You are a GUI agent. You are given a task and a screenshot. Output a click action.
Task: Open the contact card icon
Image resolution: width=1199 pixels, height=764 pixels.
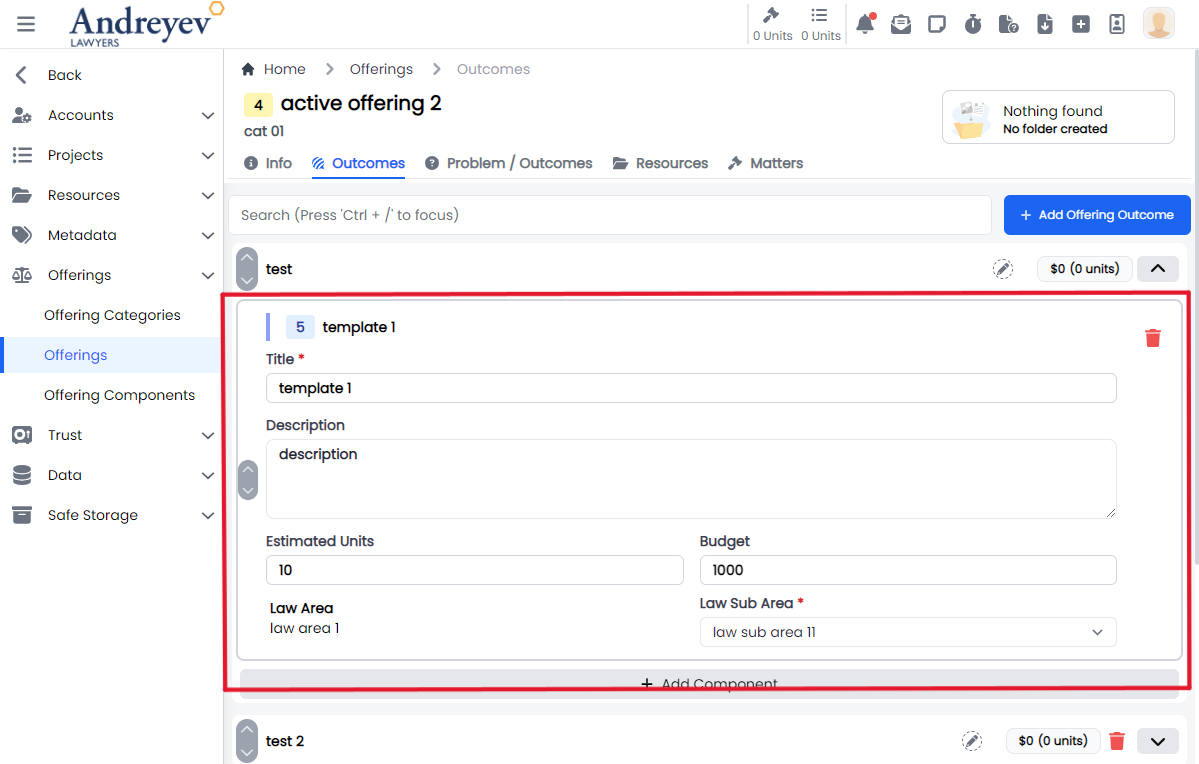click(x=1117, y=23)
